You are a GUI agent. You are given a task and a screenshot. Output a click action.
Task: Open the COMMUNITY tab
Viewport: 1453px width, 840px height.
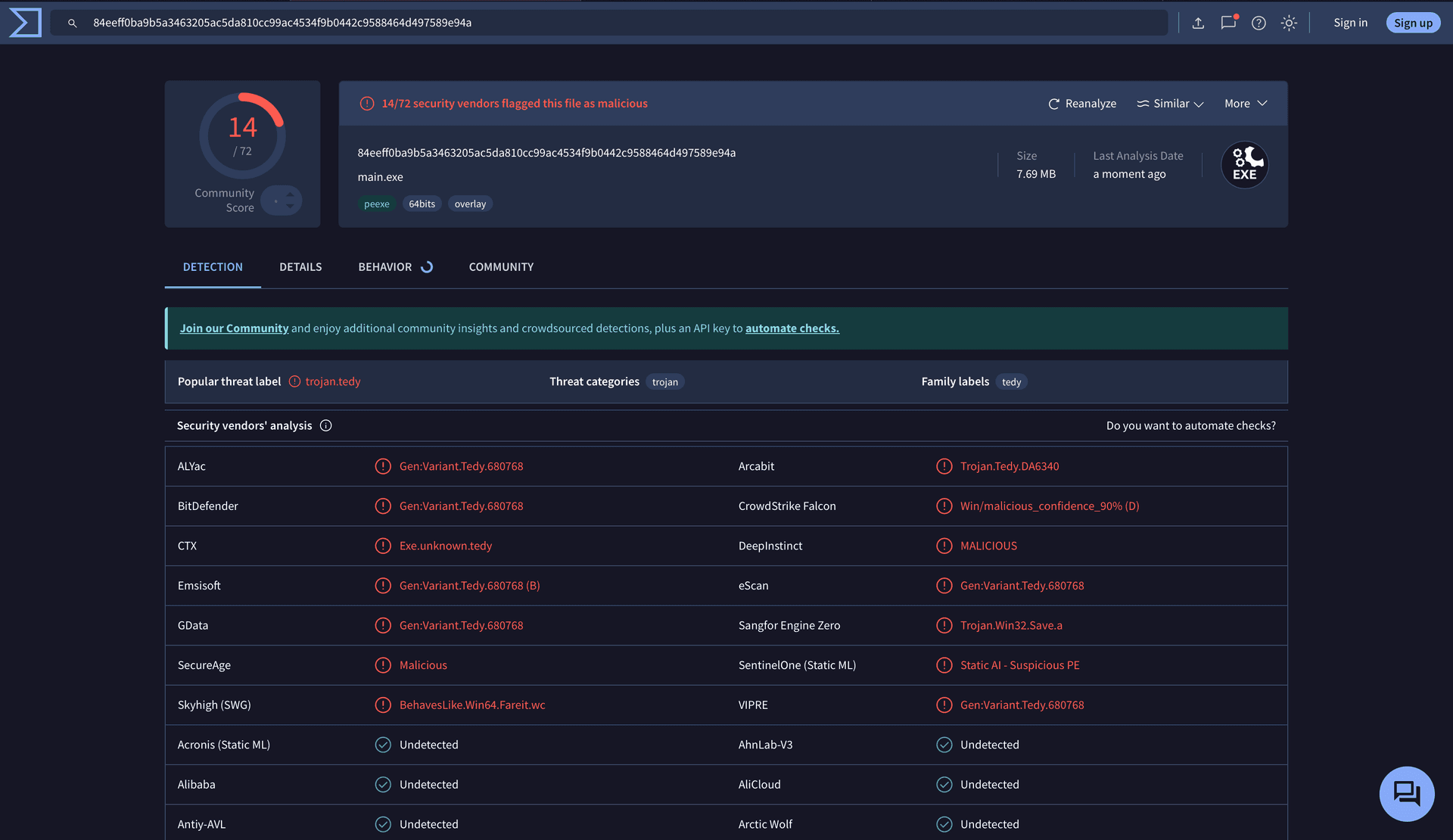(501, 267)
